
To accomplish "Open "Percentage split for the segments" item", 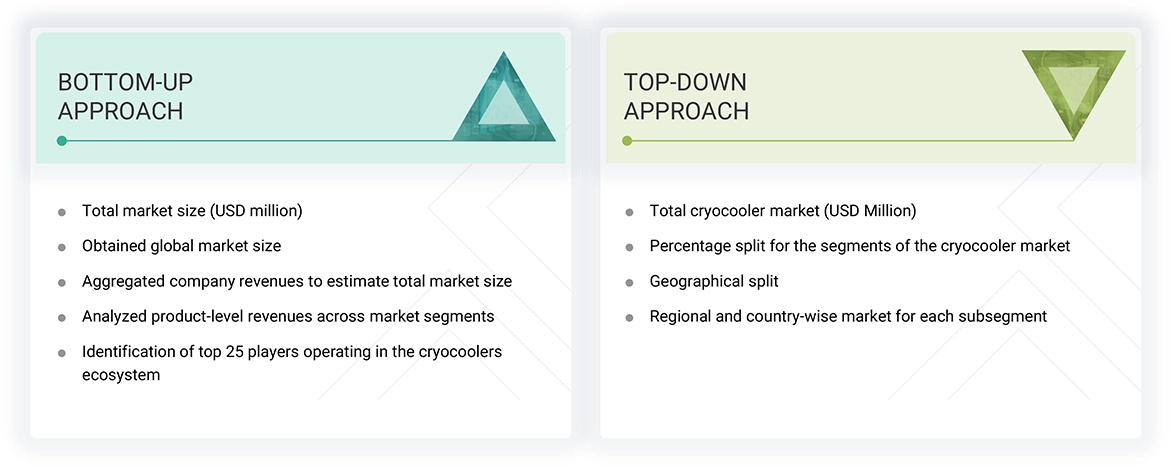I will click(x=859, y=246).
